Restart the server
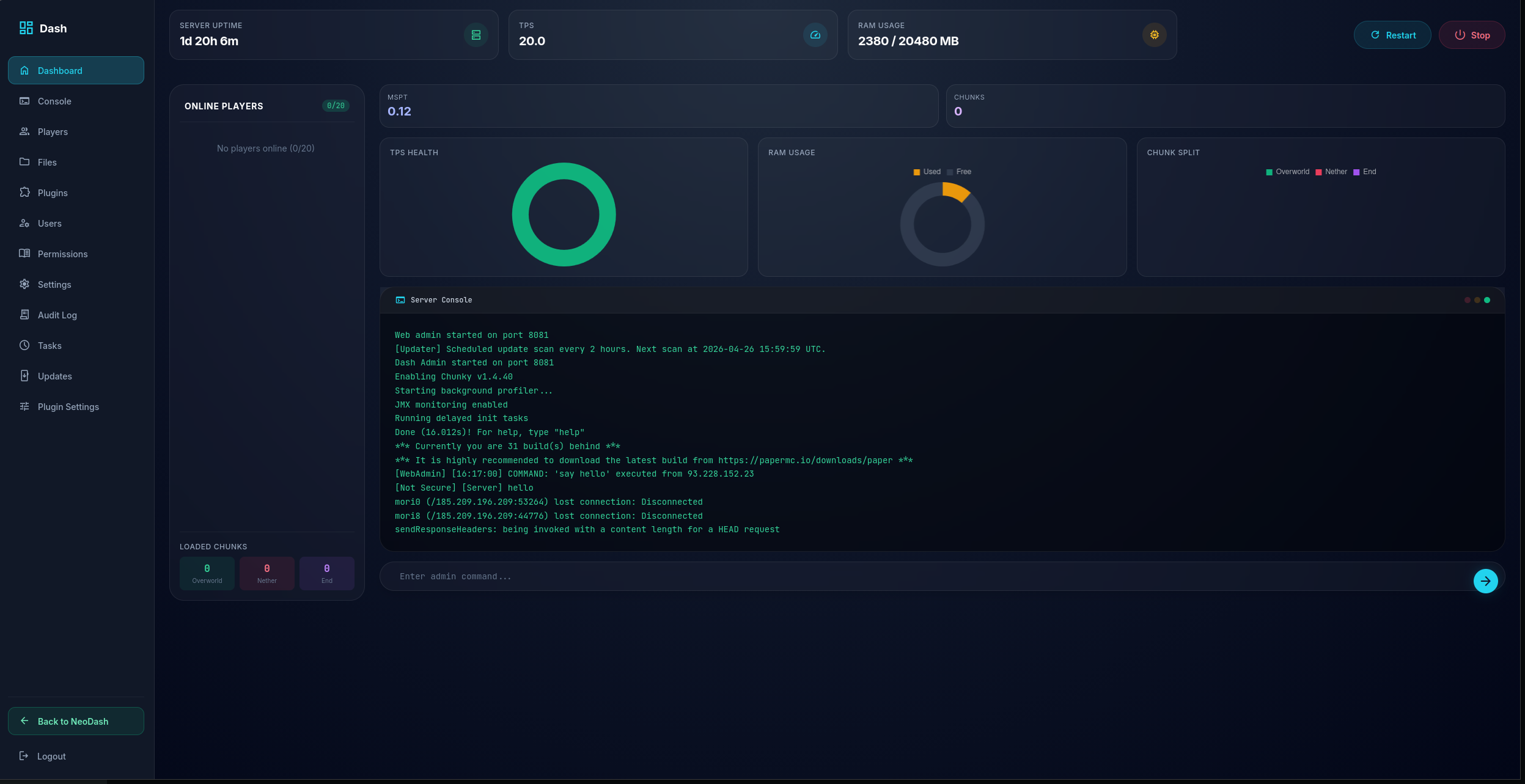Screen dimensions: 1525x784 [1392, 35]
